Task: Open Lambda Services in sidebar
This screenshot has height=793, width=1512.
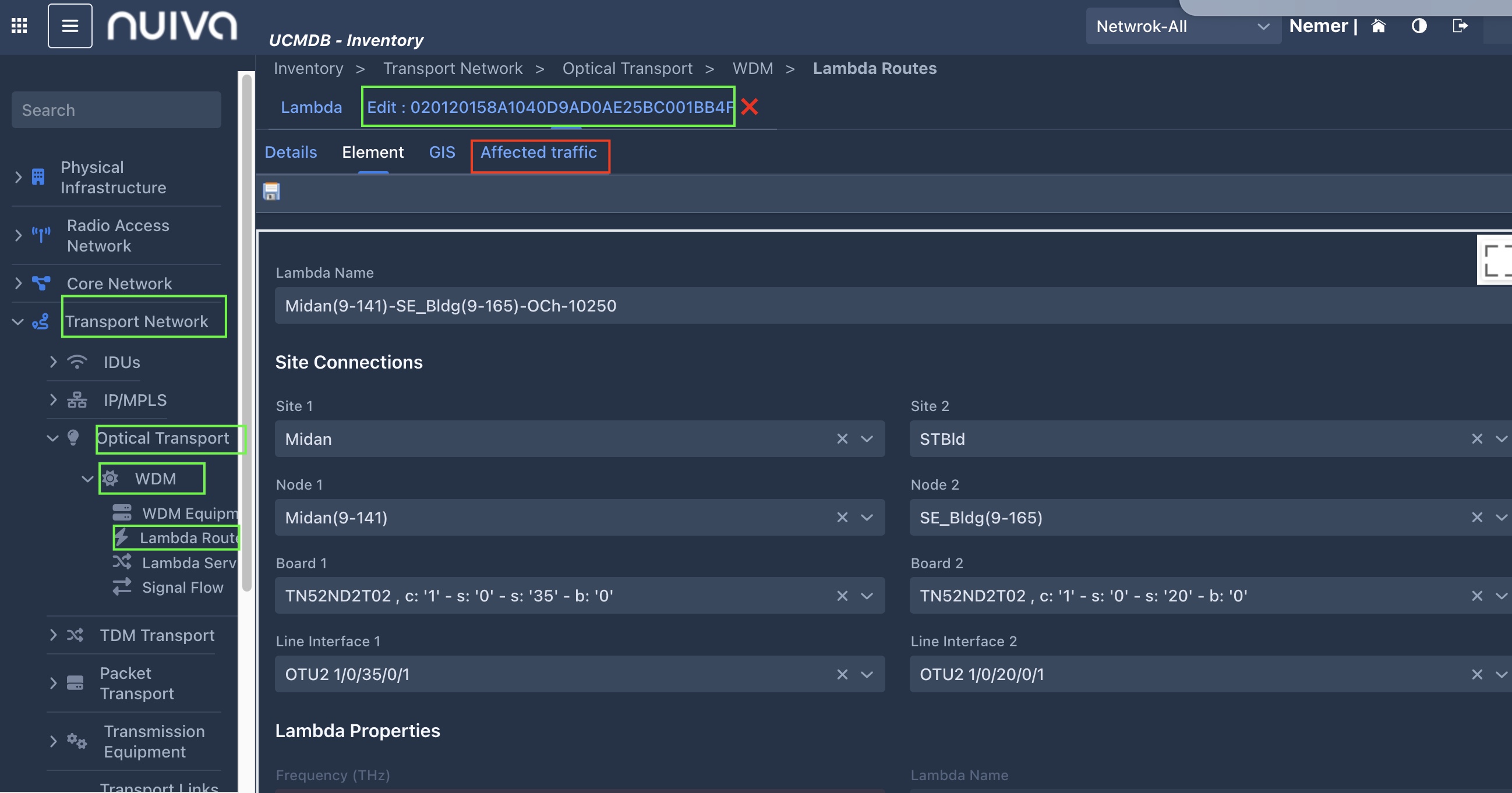Action: point(188,563)
